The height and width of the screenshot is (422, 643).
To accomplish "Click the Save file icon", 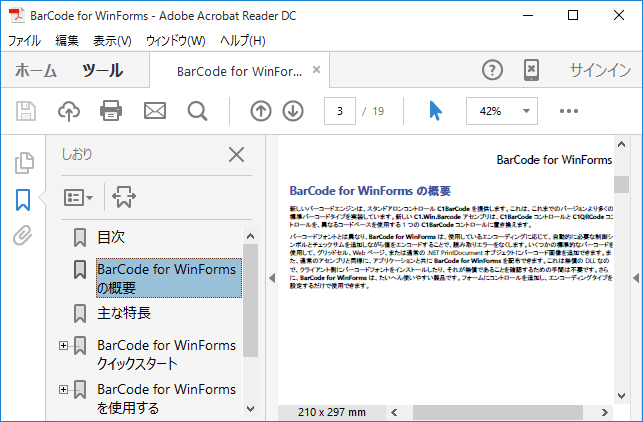I will [26, 111].
